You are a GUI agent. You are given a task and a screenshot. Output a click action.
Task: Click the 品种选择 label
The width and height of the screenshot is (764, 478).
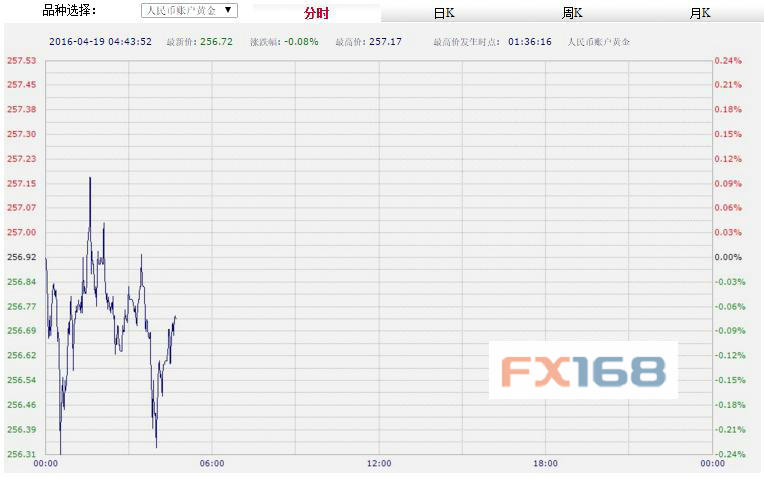[70, 11]
